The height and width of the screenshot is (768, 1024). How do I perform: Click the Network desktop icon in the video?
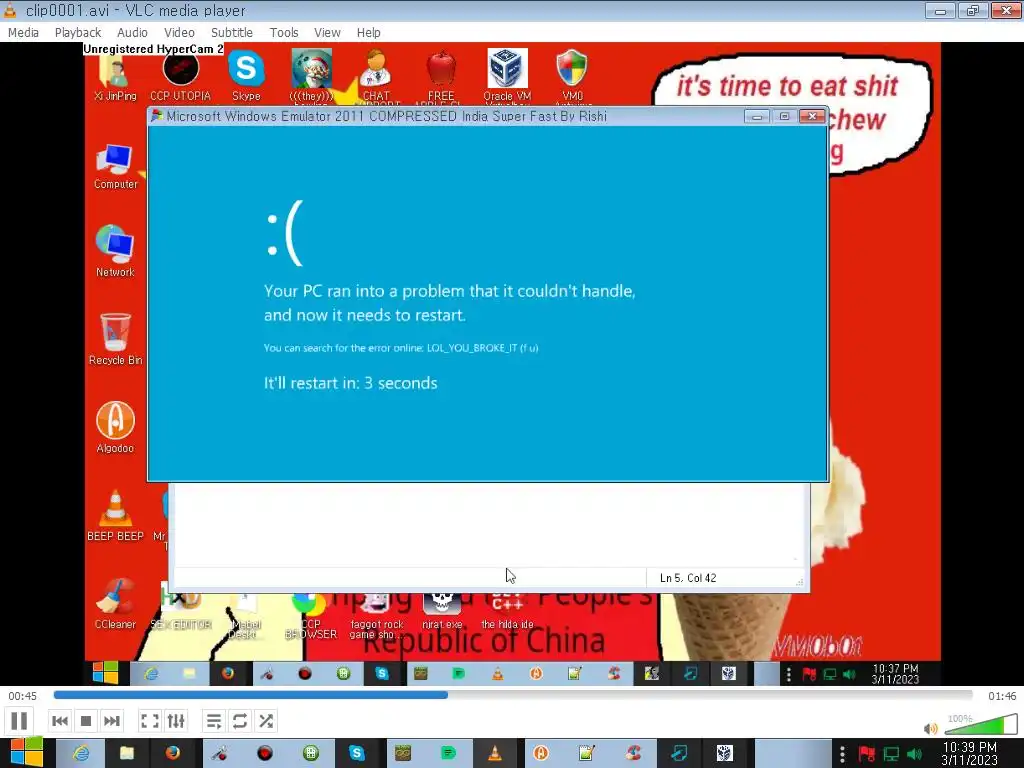[116, 251]
